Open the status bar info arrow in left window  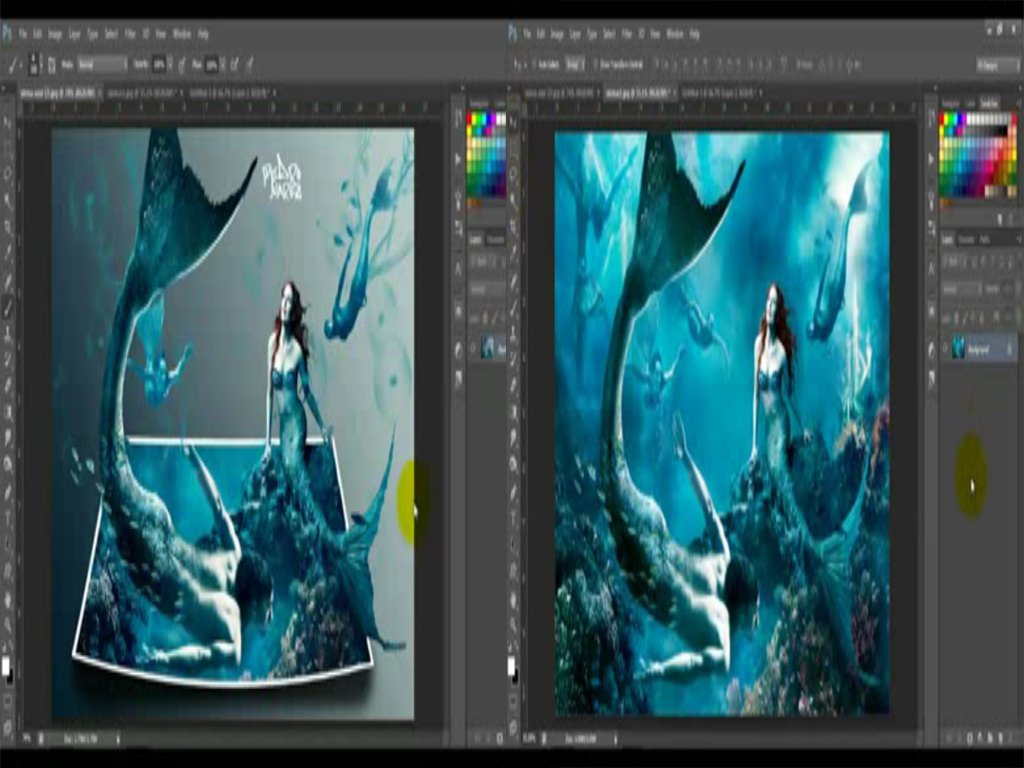pos(118,739)
